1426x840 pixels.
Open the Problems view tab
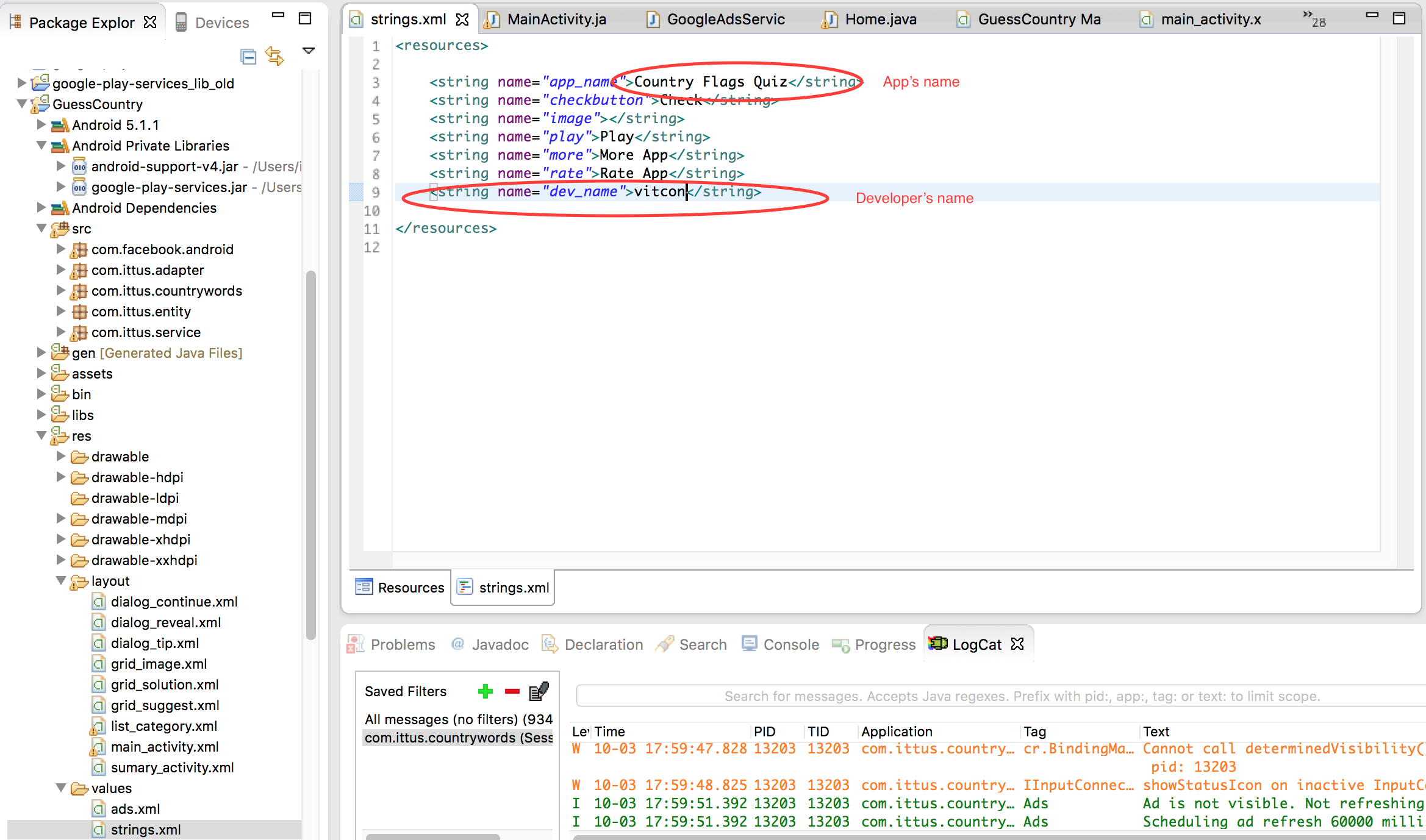point(391,645)
